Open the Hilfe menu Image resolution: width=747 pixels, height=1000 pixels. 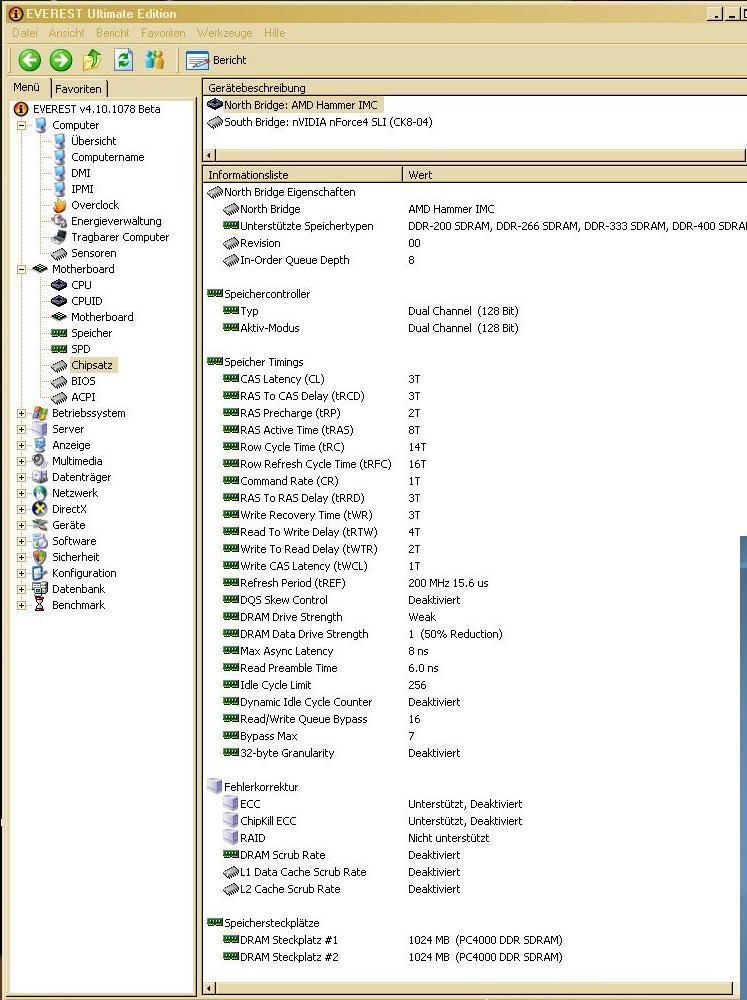tap(274, 33)
